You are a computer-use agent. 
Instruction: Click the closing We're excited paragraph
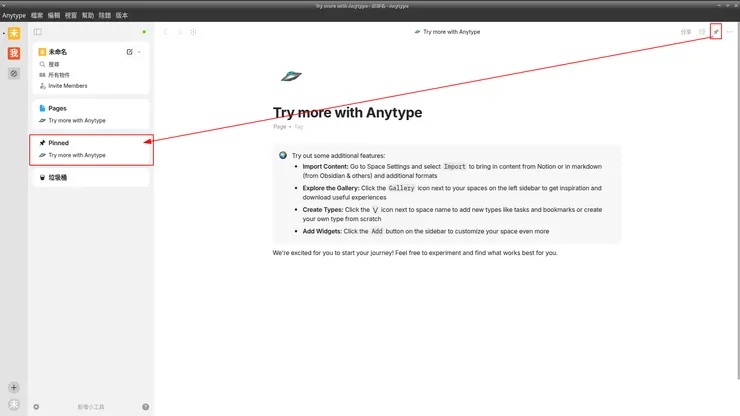click(415, 253)
